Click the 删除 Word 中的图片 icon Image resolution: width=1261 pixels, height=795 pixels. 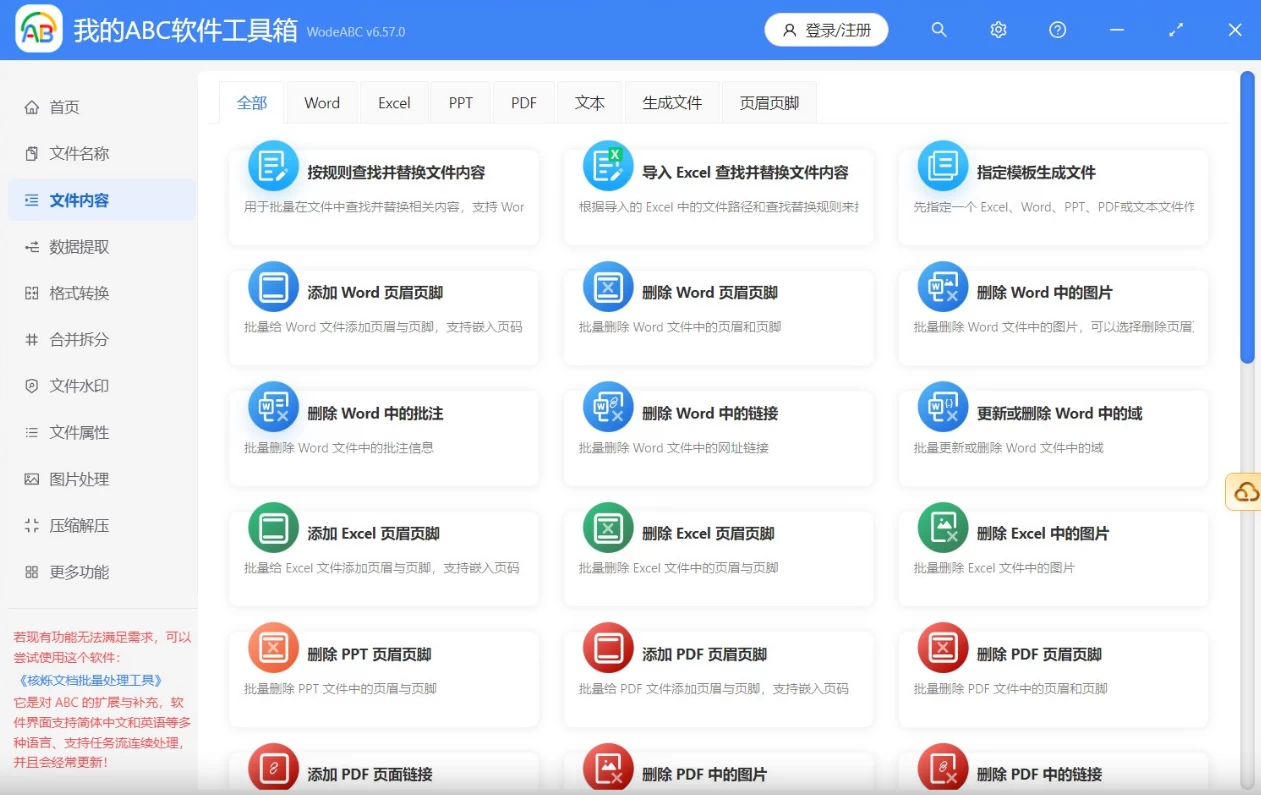(x=943, y=287)
